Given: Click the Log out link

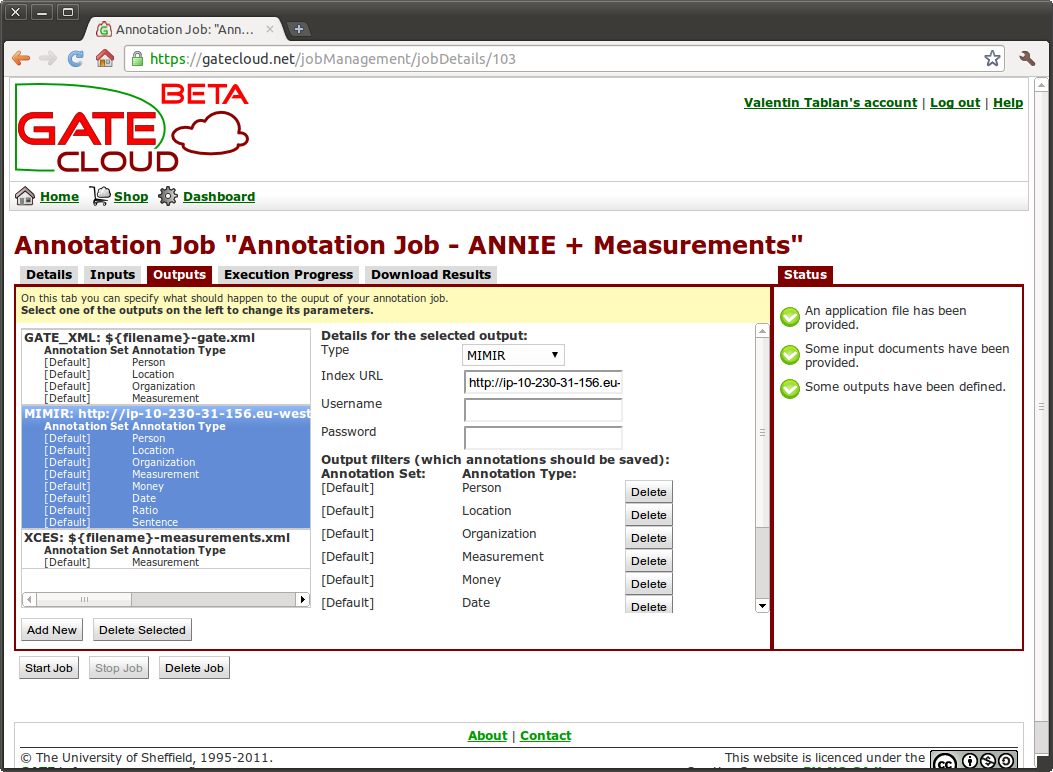Looking at the screenshot, I should [955, 103].
